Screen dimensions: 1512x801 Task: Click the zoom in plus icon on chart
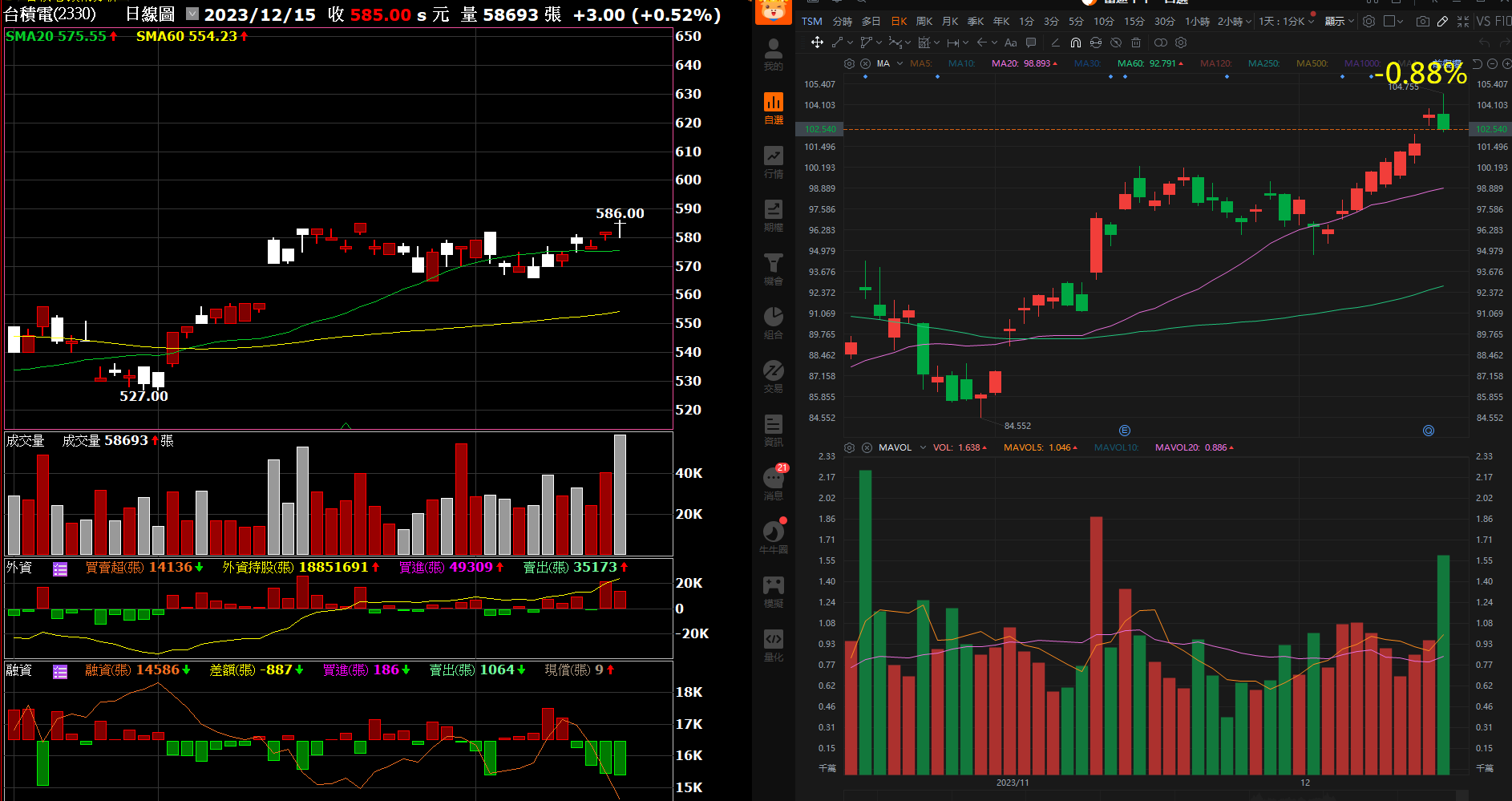tap(1506, 63)
